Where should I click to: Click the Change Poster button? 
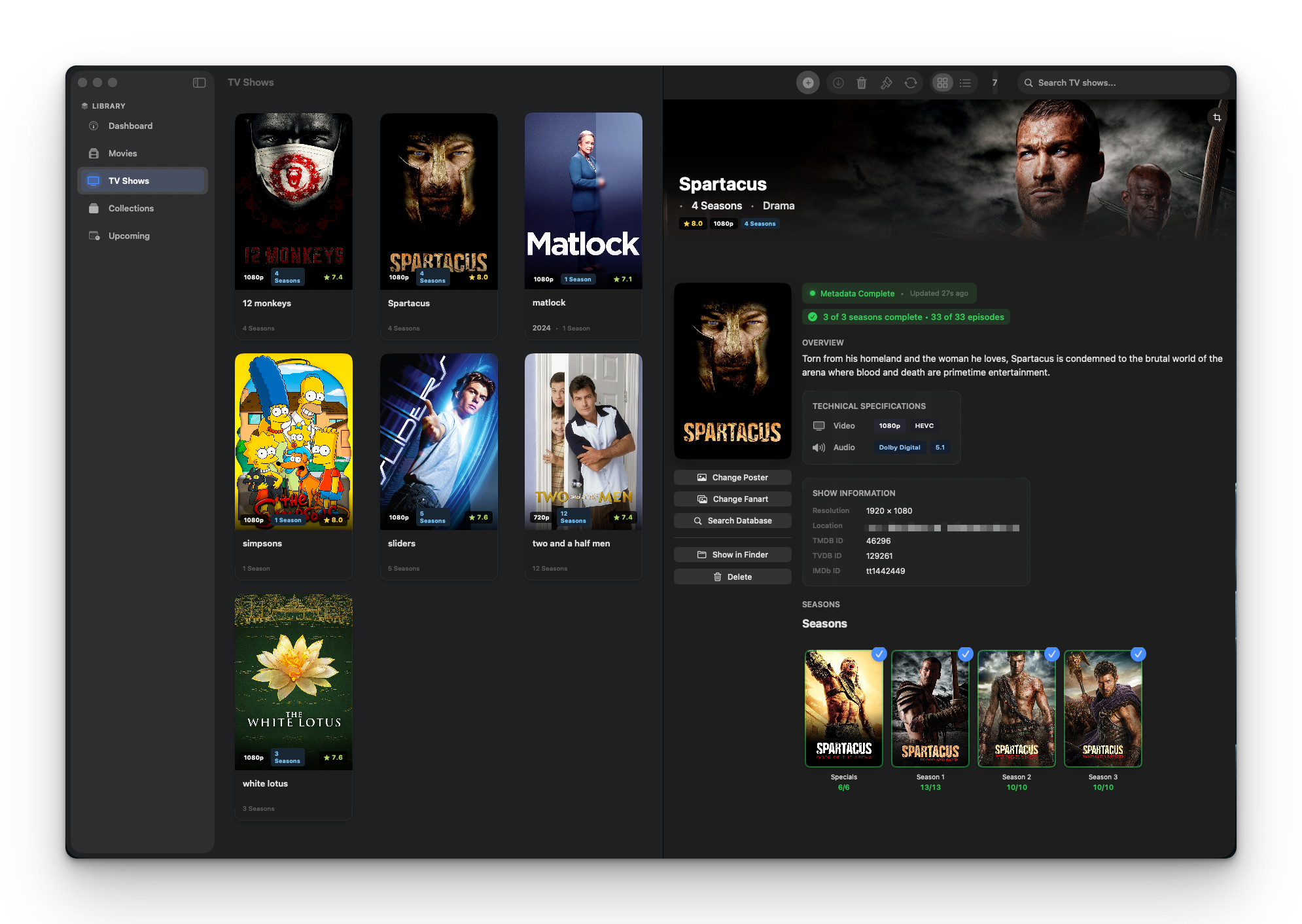732,477
